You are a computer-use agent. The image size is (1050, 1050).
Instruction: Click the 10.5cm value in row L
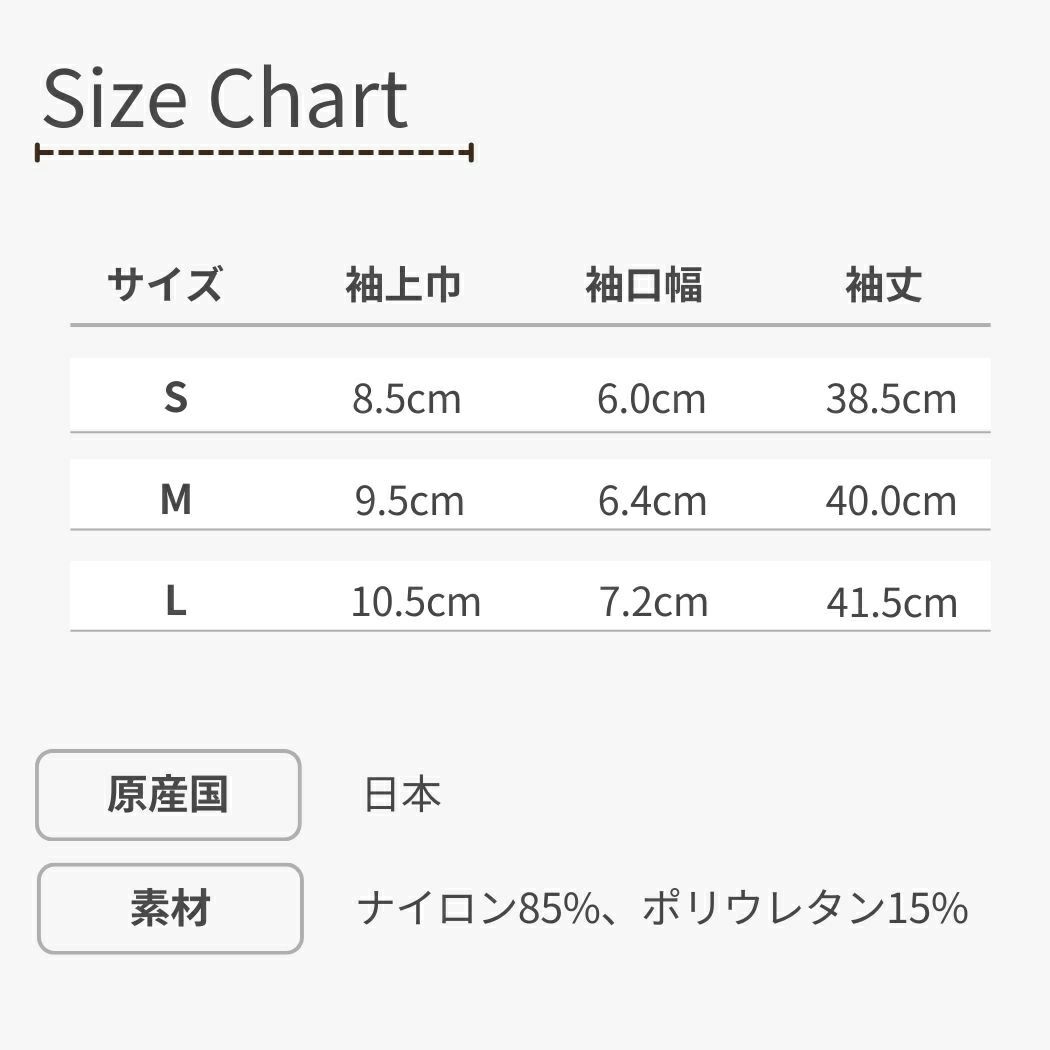click(415, 602)
